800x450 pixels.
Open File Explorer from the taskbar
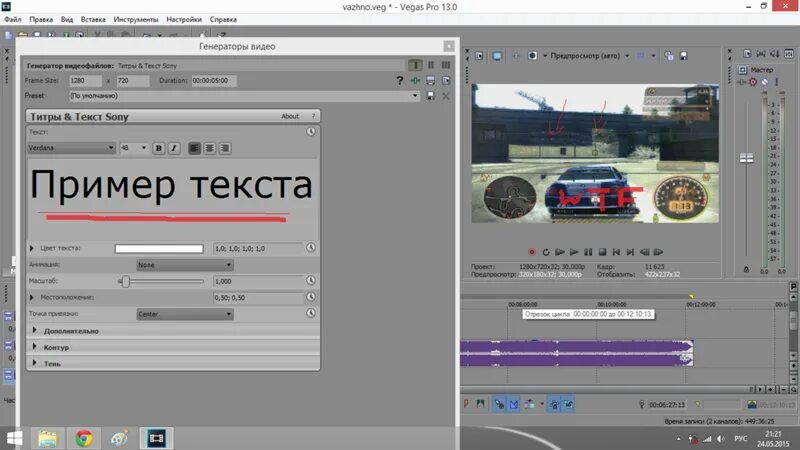pos(47,438)
